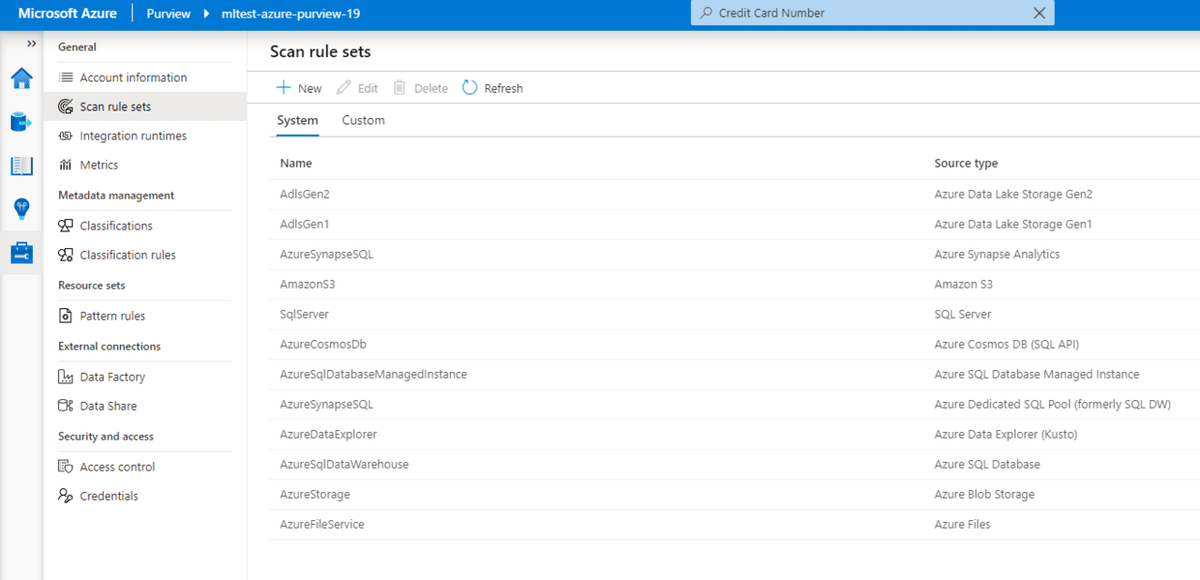This screenshot has width=1200, height=580.
Task: Sort by the Name column header
Action: tap(296, 163)
